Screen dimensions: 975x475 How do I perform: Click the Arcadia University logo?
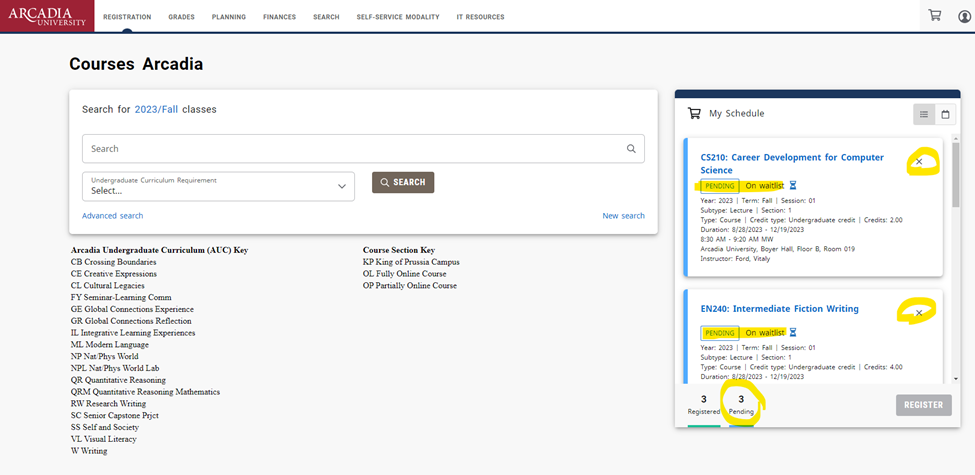(47, 16)
